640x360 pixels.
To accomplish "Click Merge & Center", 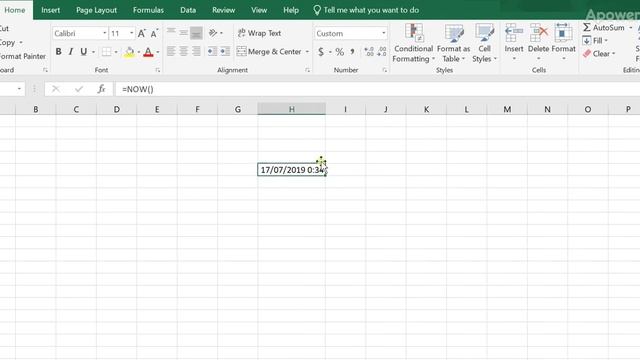I will coord(269,51).
